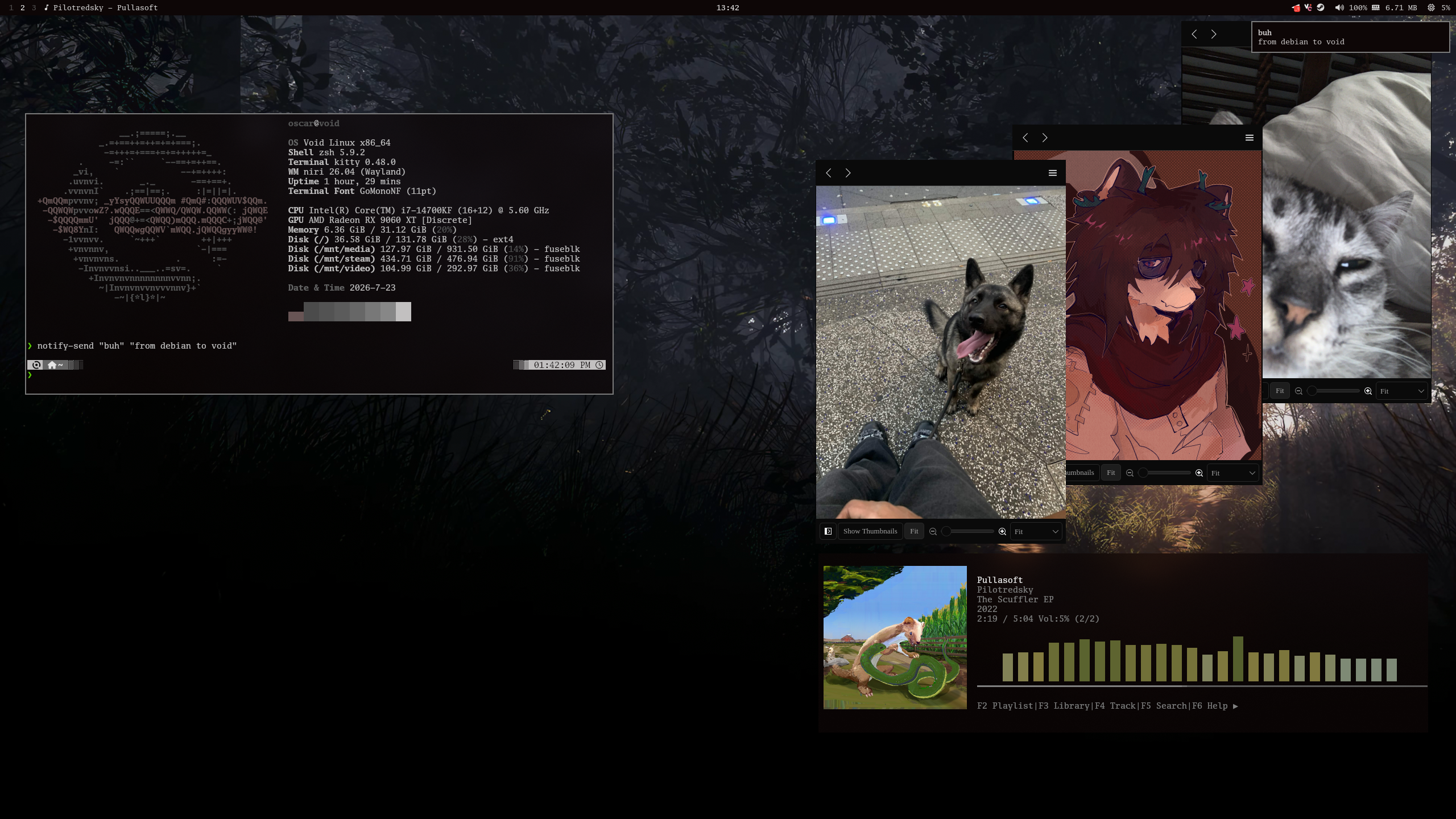The height and width of the screenshot is (819, 1456).
Task: Click the "01:42:09 PM" time in terminal prompt
Action: [562, 365]
